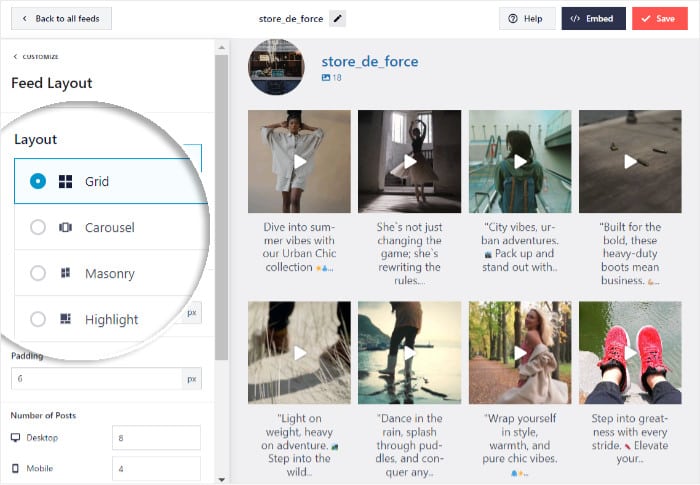Play the Wrap yourself in style video
The height and width of the screenshot is (485, 700).
520,353
